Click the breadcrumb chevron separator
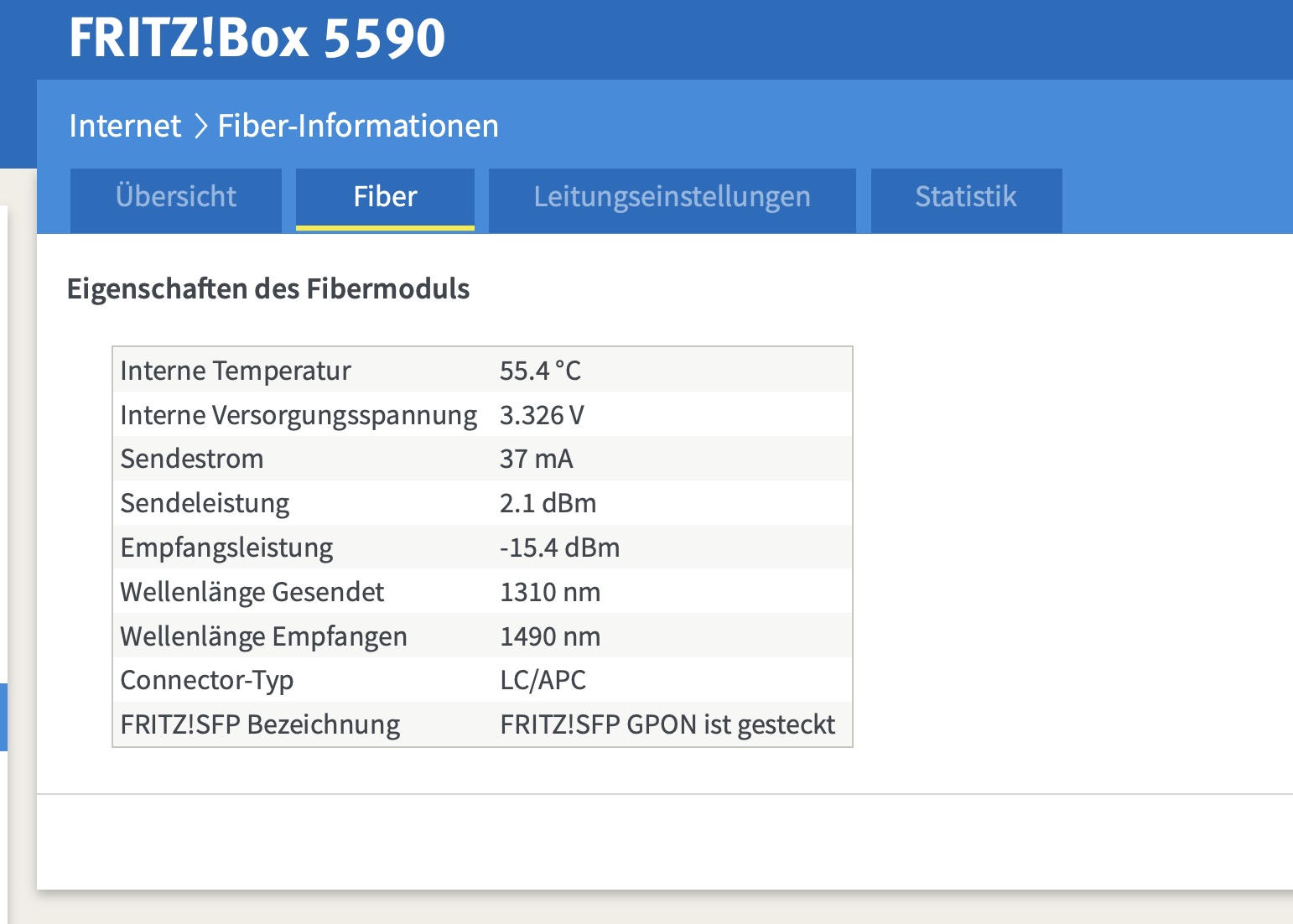 pyautogui.click(x=200, y=127)
